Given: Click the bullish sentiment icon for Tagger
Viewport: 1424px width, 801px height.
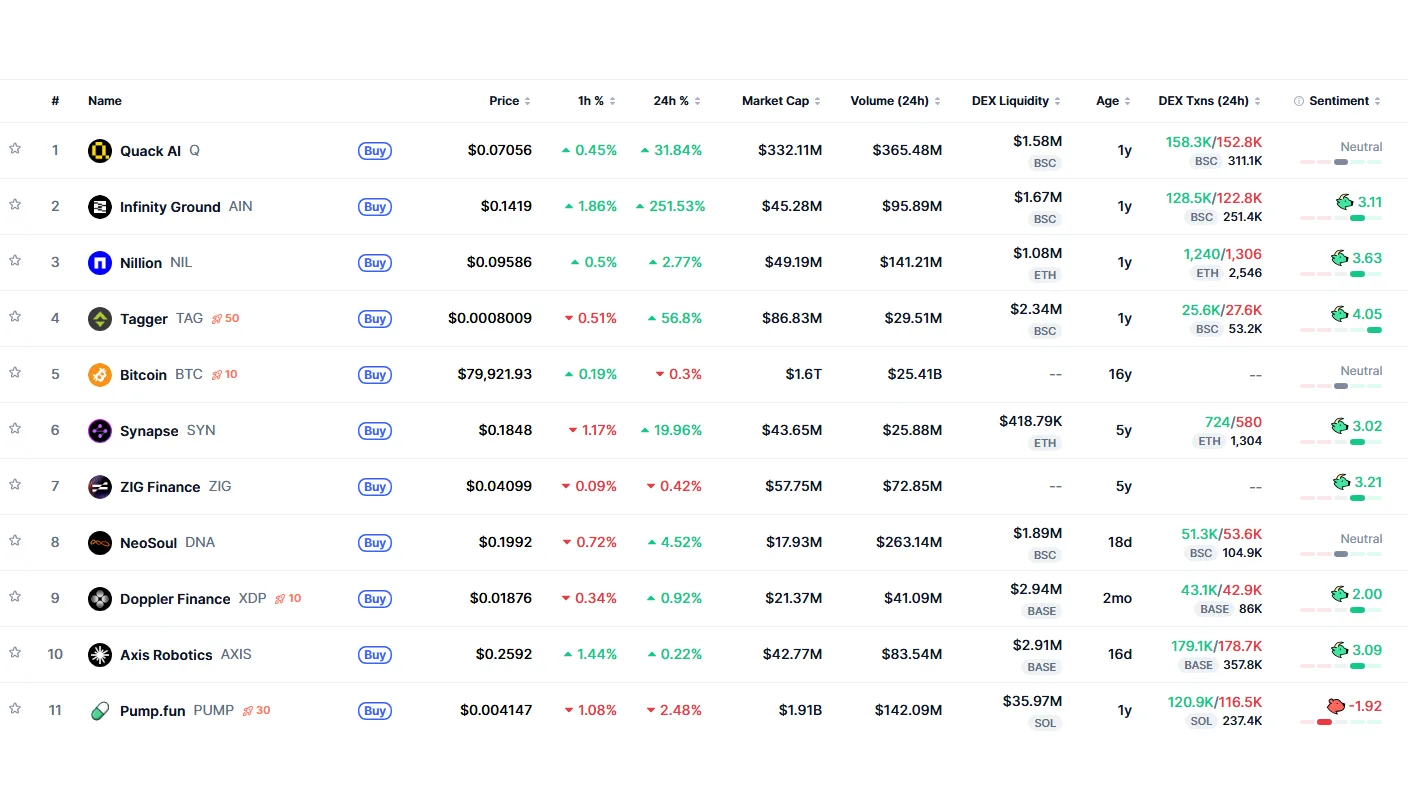Looking at the screenshot, I should click(x=1340, y=313).
